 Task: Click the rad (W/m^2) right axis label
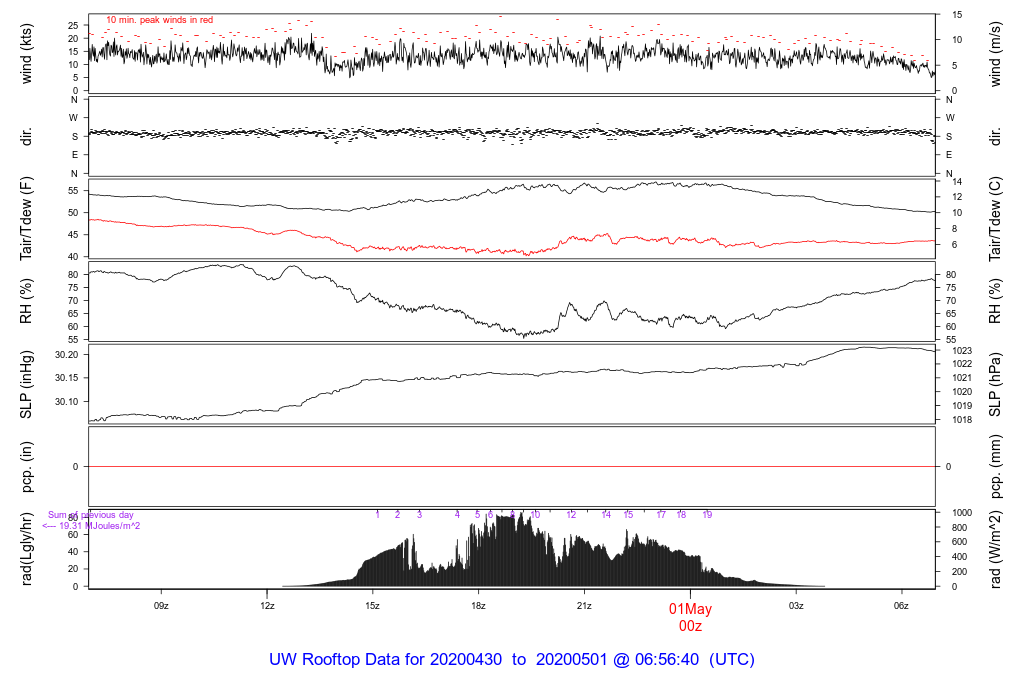click(995, 549)
